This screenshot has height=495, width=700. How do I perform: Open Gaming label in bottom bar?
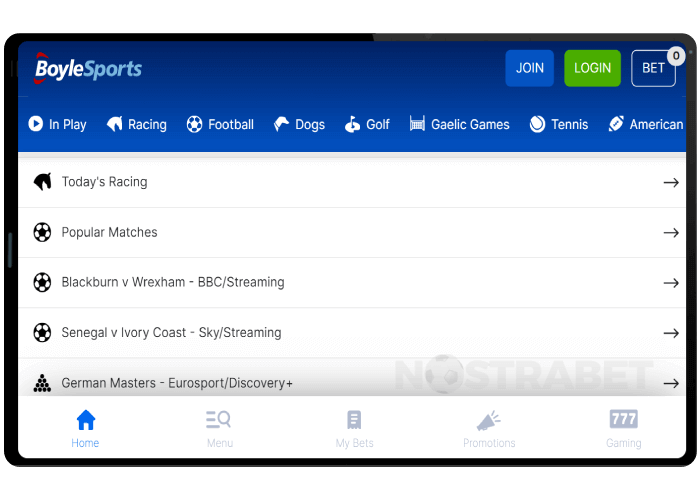pos(624,443)
